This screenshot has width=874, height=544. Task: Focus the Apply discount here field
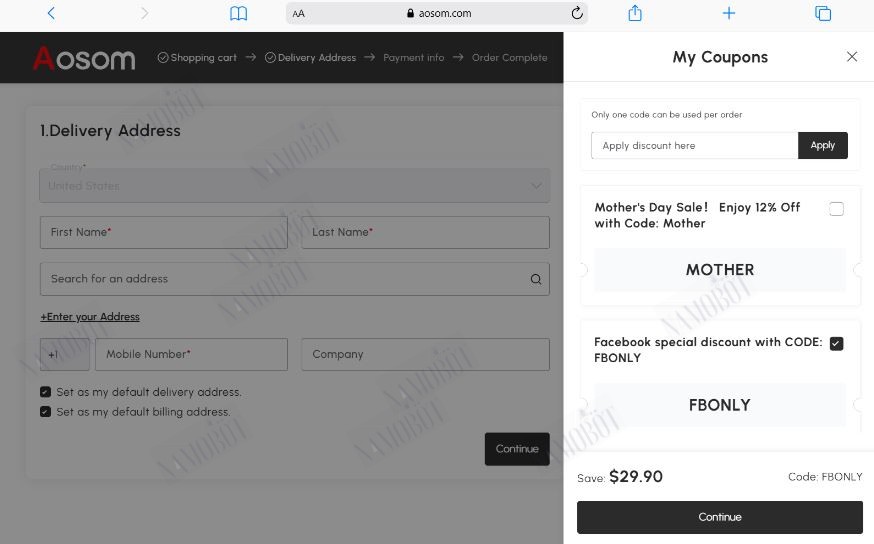point(695,145)
